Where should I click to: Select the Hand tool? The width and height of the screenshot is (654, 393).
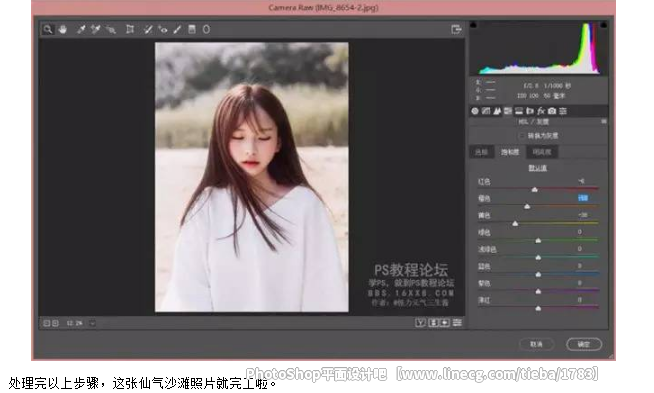click(x=63, y=29)
